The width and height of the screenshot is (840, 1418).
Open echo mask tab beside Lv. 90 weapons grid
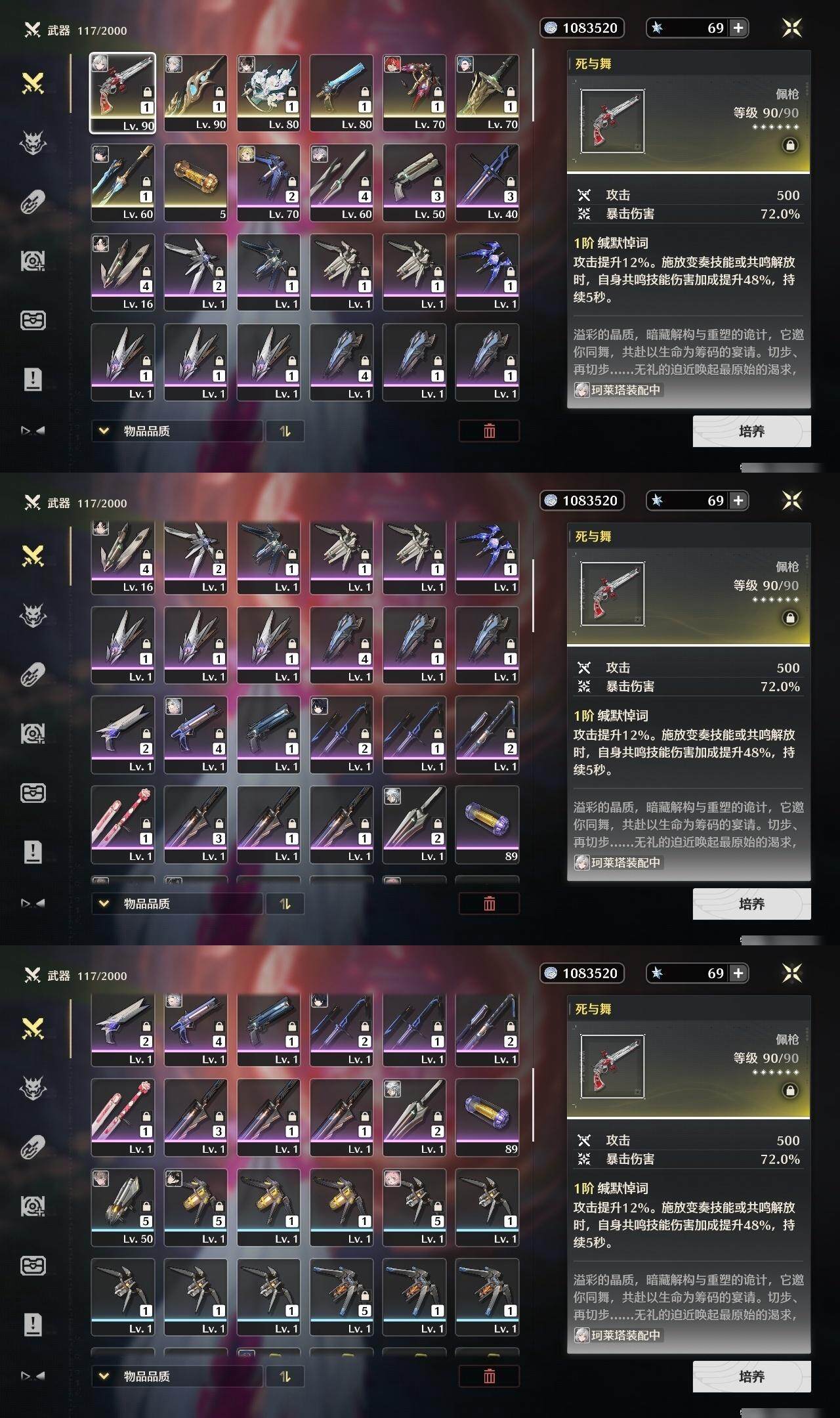(x=33, y=142)
